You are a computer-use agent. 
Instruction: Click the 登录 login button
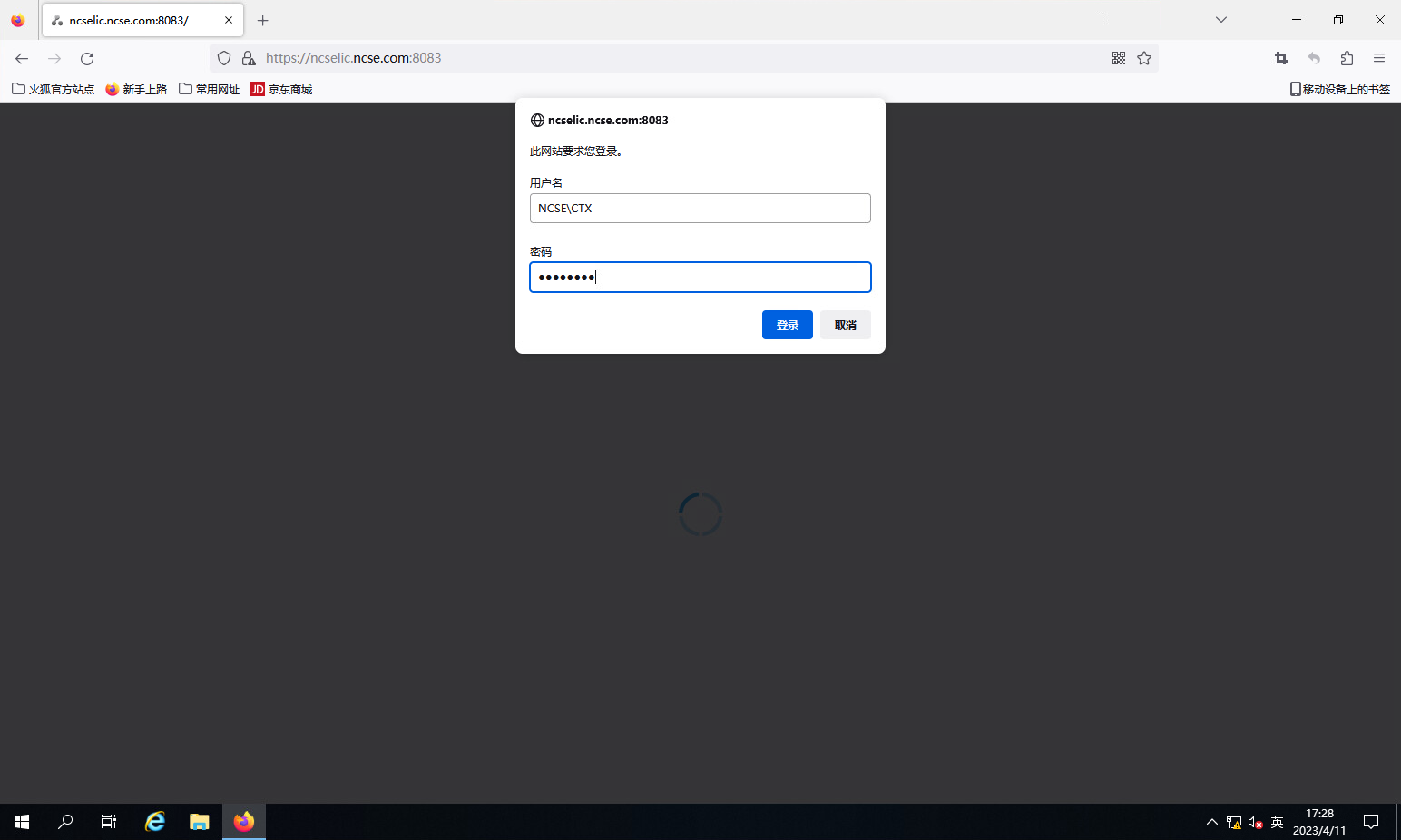click(x=787, y=325)
